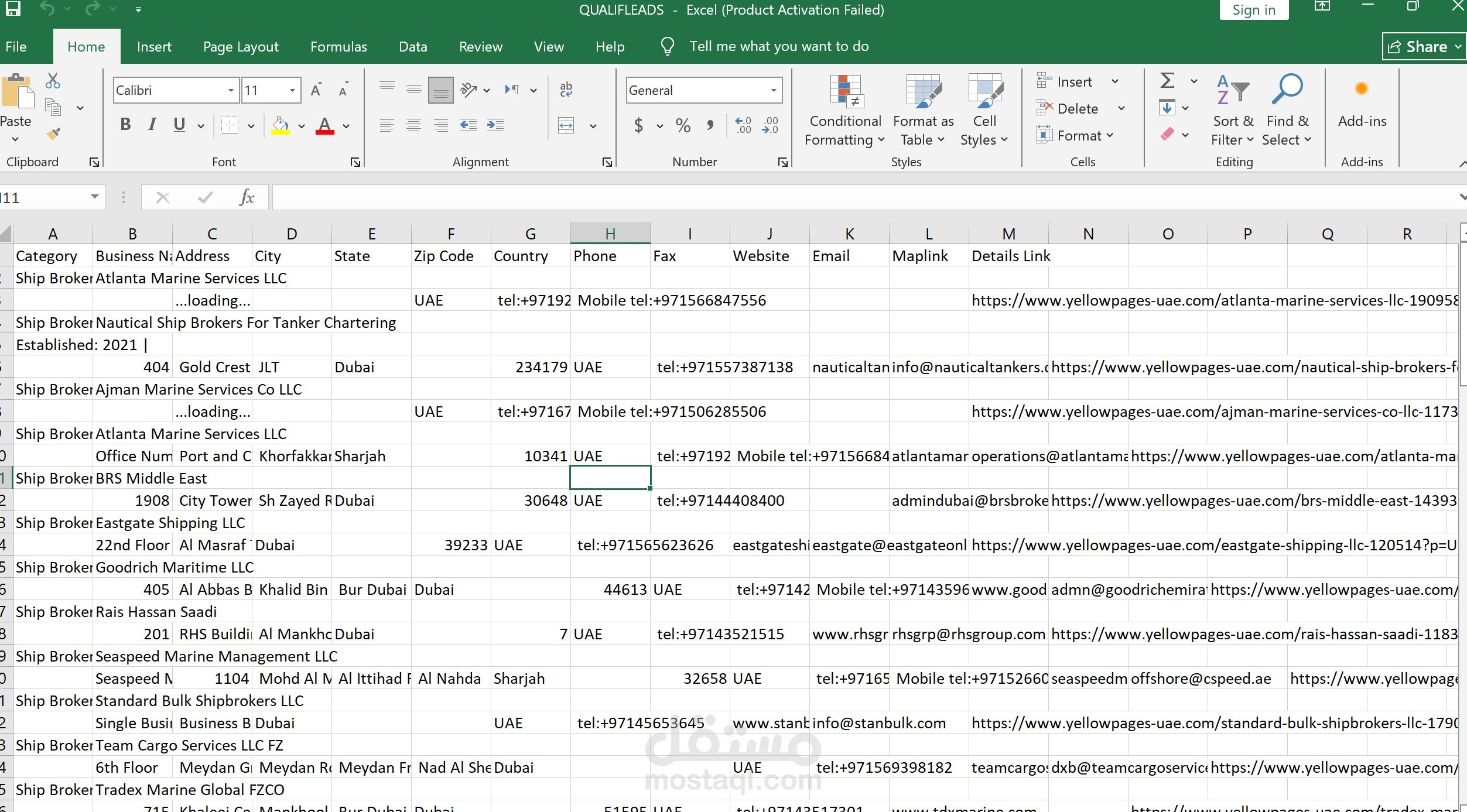Decrease decimal places shown

[x=770, y=125]
